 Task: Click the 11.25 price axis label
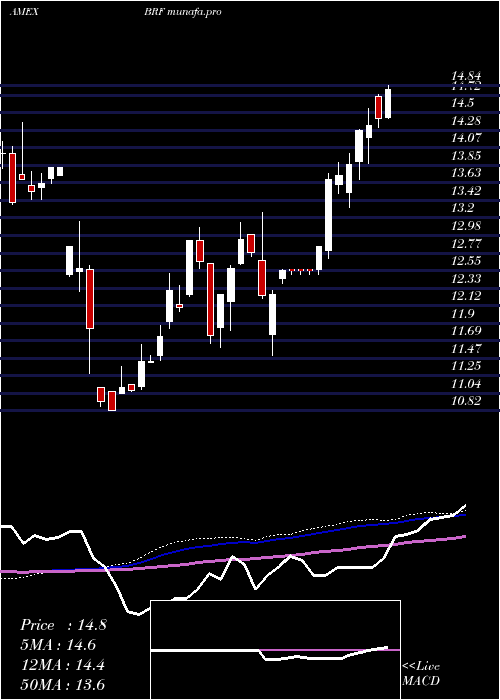click(467, 366)
